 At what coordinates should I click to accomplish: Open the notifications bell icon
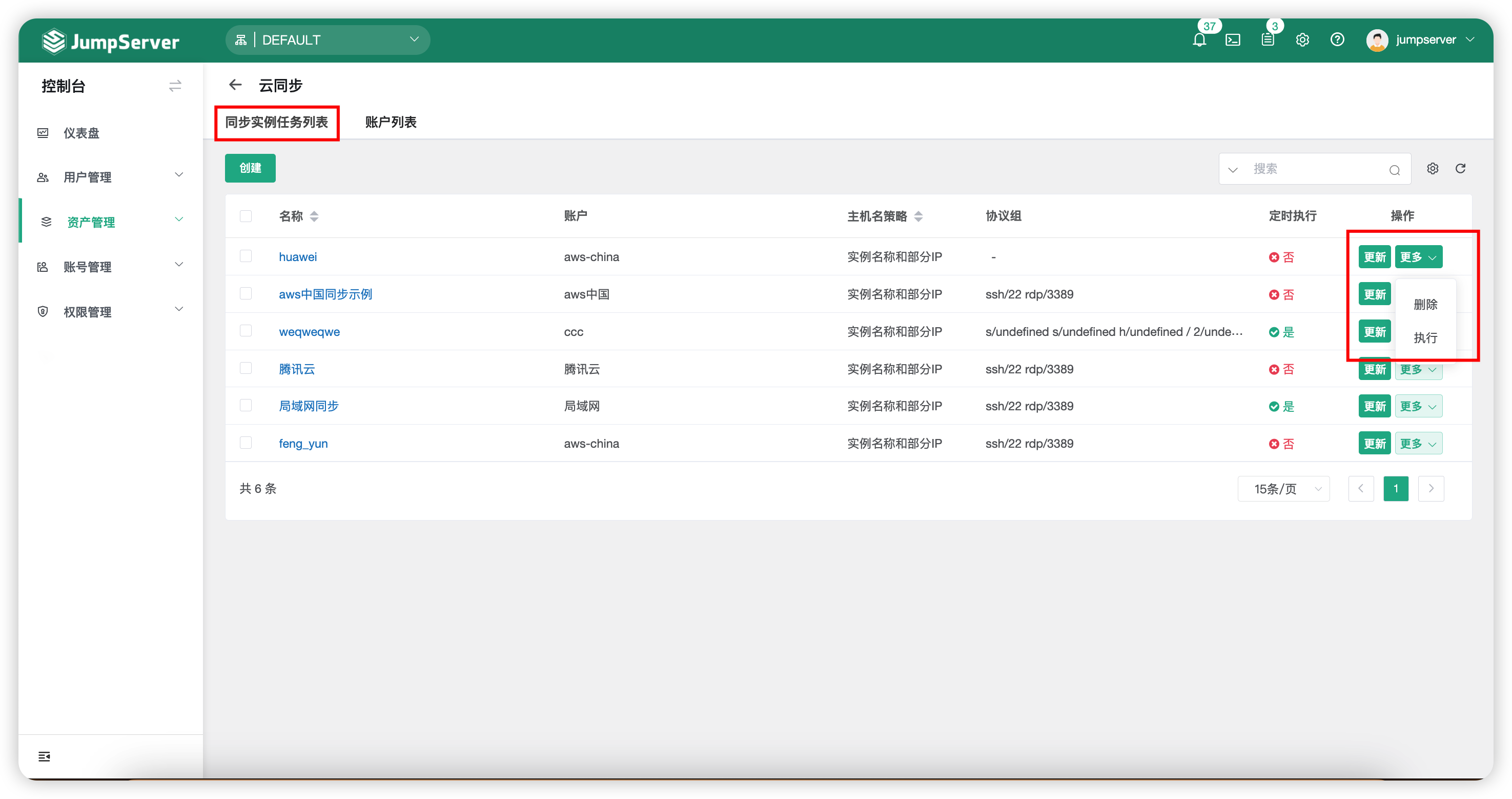tap(1199, 40)
